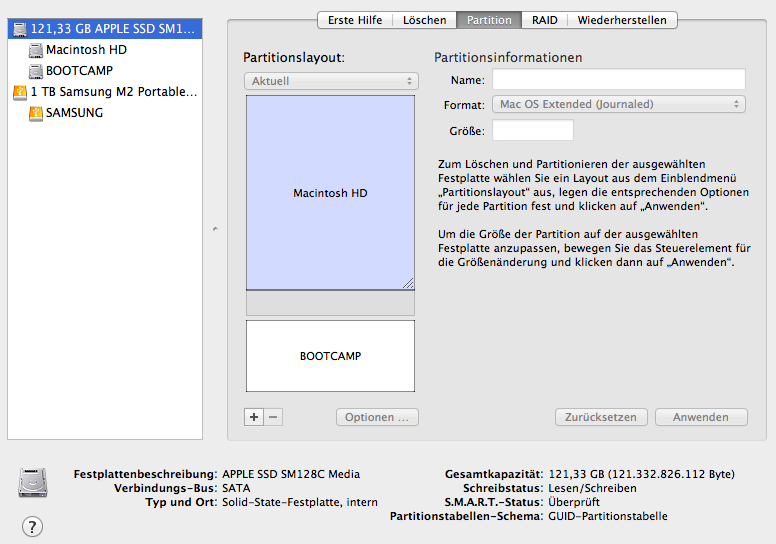Select the 121,33 GB APPLE SSD disk icon
Screen dimensions: 776x544
pyautogui.click(x=20, y=29)
